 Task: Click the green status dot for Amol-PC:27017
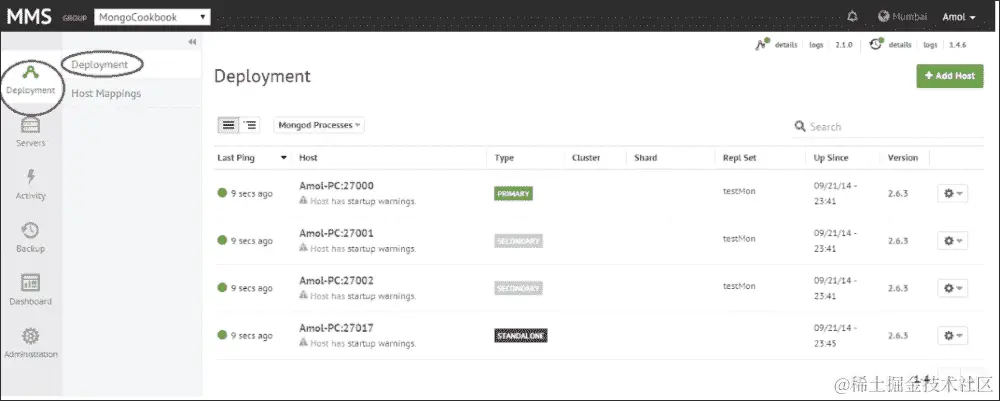(x=222, y=335)
